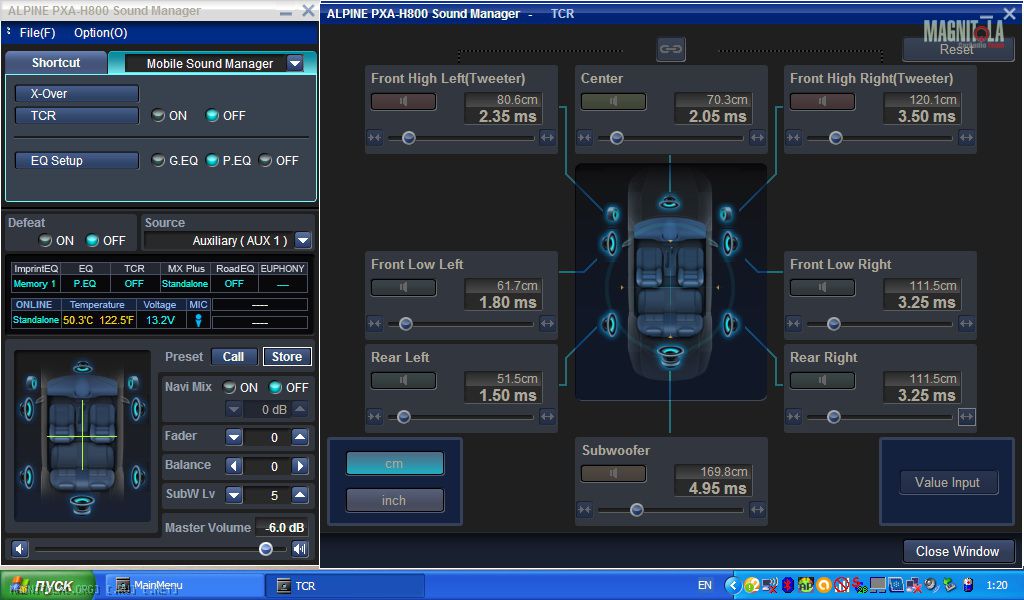Open the TCR shortcut button

(76, 116)
